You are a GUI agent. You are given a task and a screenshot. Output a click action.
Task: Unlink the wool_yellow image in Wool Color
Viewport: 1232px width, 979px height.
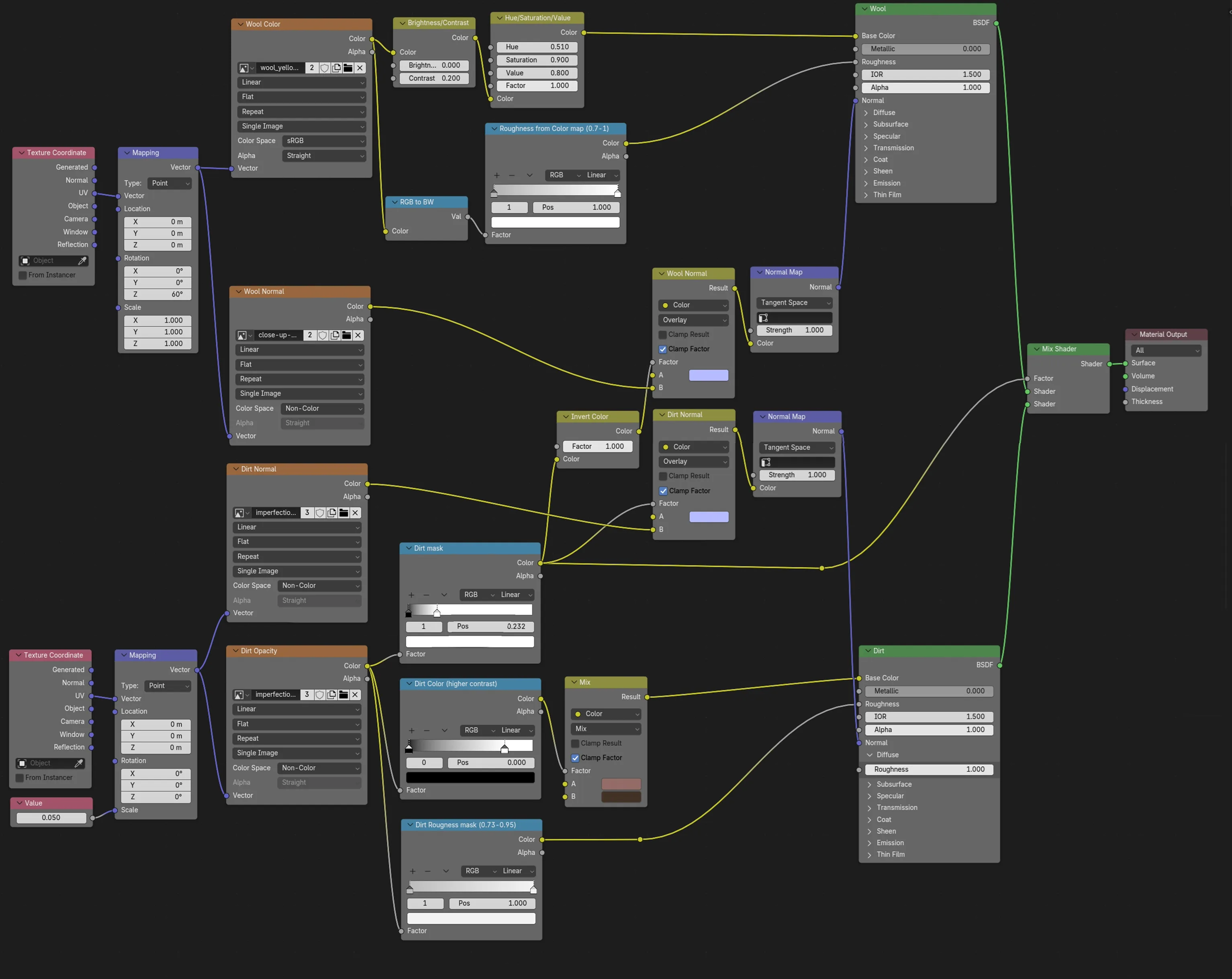tap(360, 67)
